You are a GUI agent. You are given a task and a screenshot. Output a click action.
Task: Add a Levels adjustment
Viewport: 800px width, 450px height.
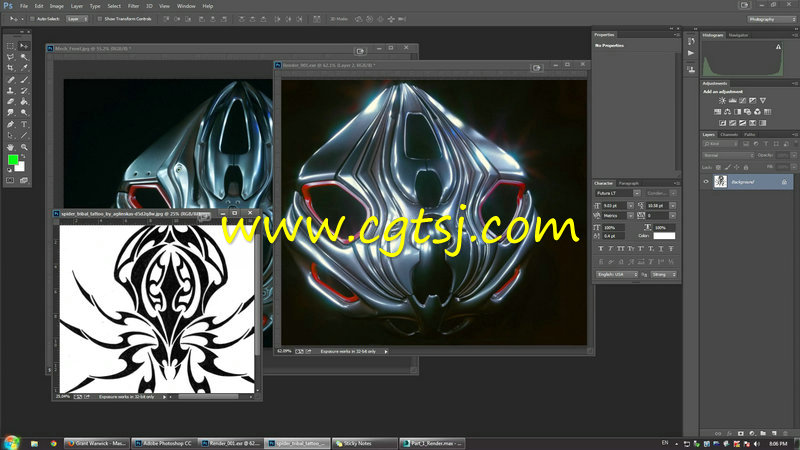[x=732, y=101]
